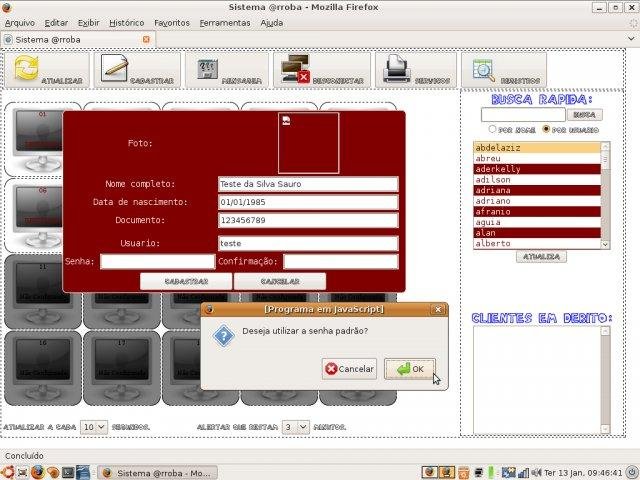Select computer monitor number 06
The width and height of the screenshot is (640, 480).
(38, 215)
